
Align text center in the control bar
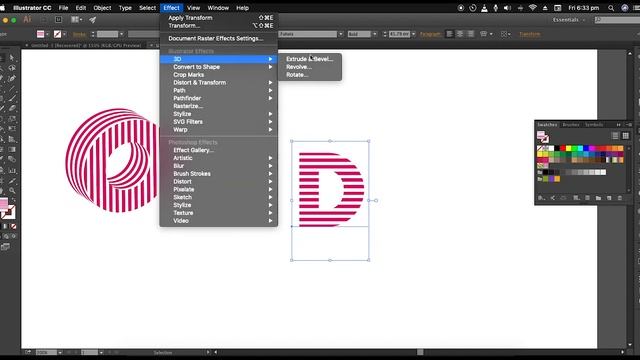pos(460,34)
